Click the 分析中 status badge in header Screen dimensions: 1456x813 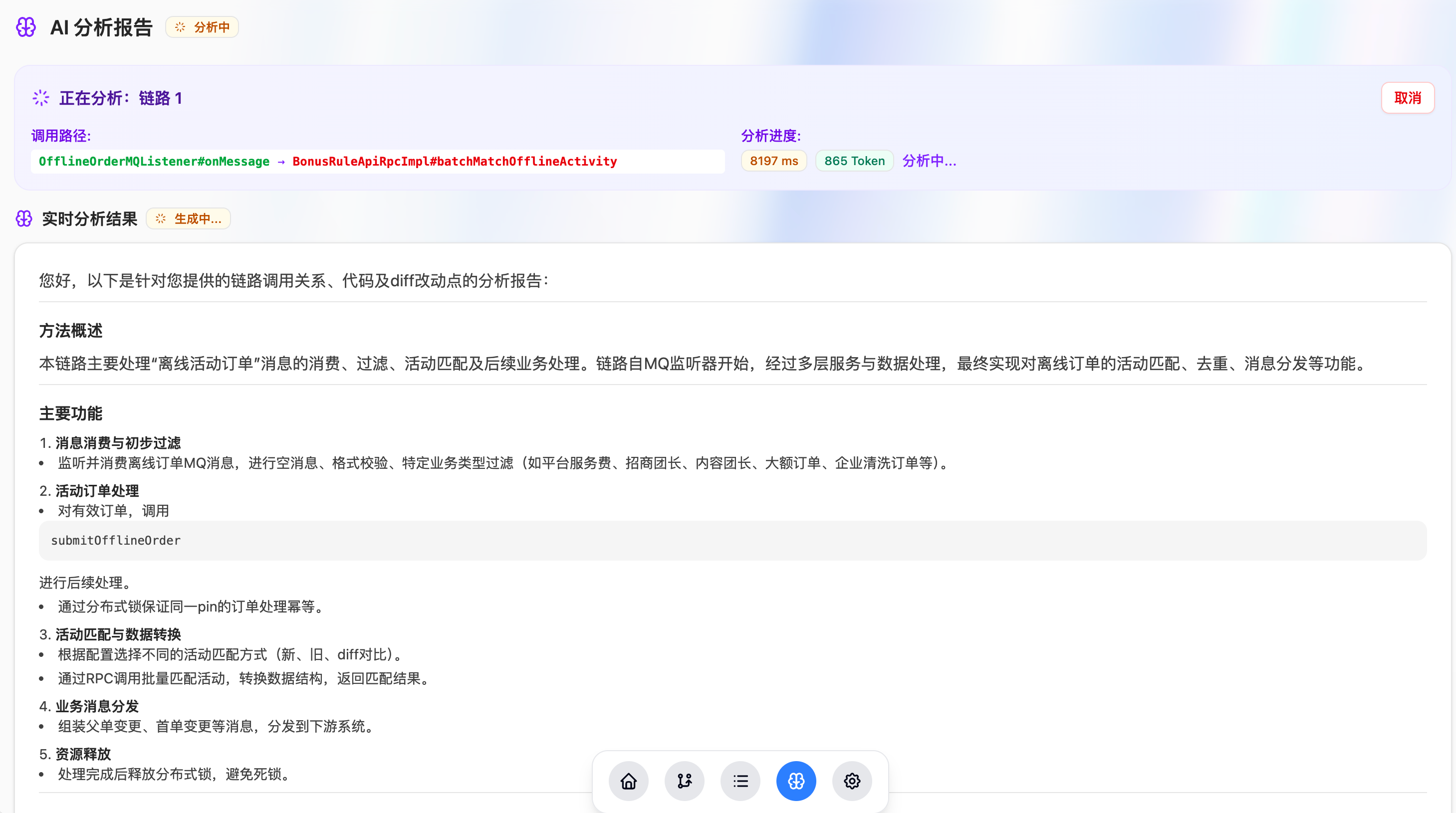point(203,27)
